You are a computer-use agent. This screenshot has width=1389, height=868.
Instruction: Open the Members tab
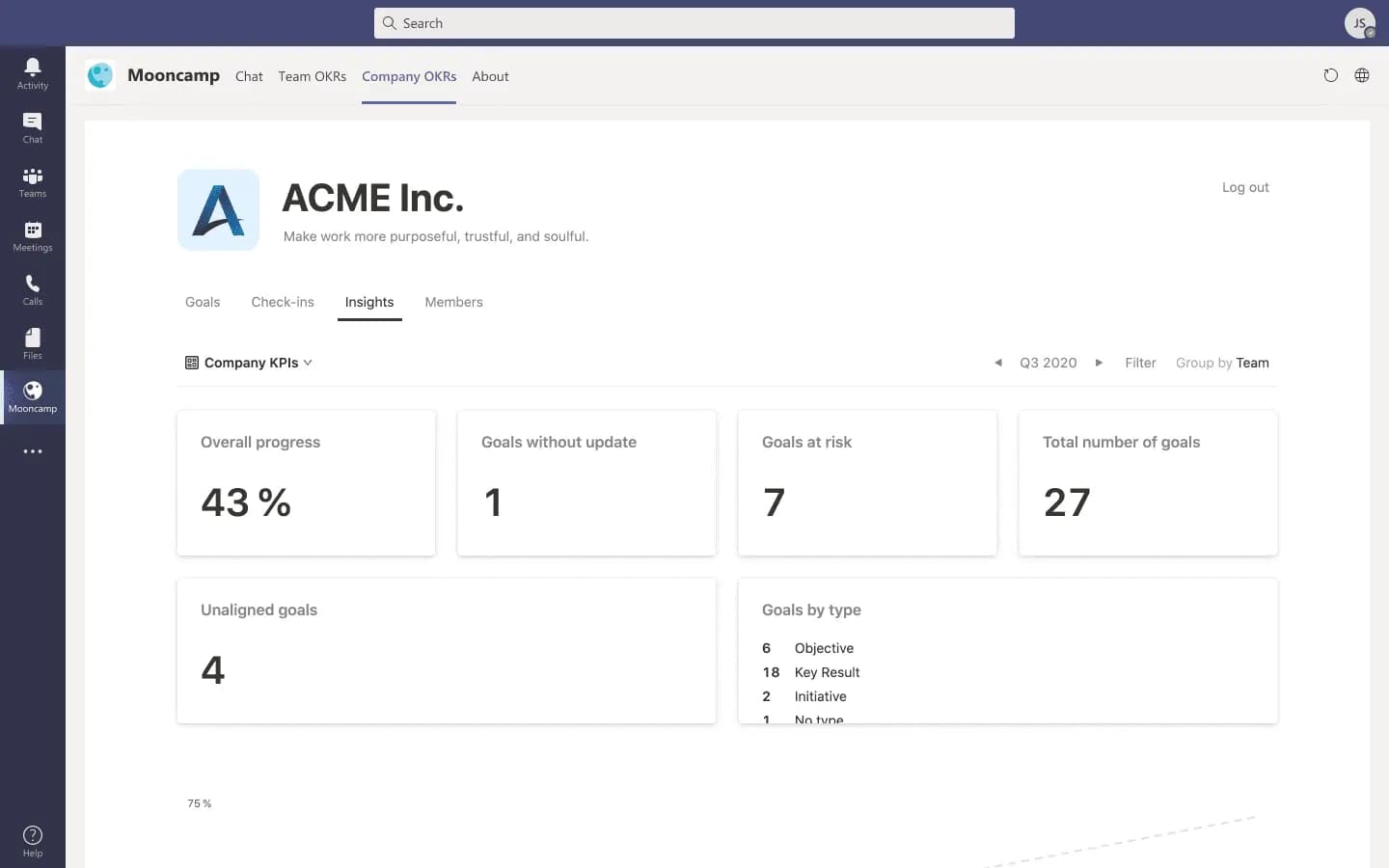[453, 302]
